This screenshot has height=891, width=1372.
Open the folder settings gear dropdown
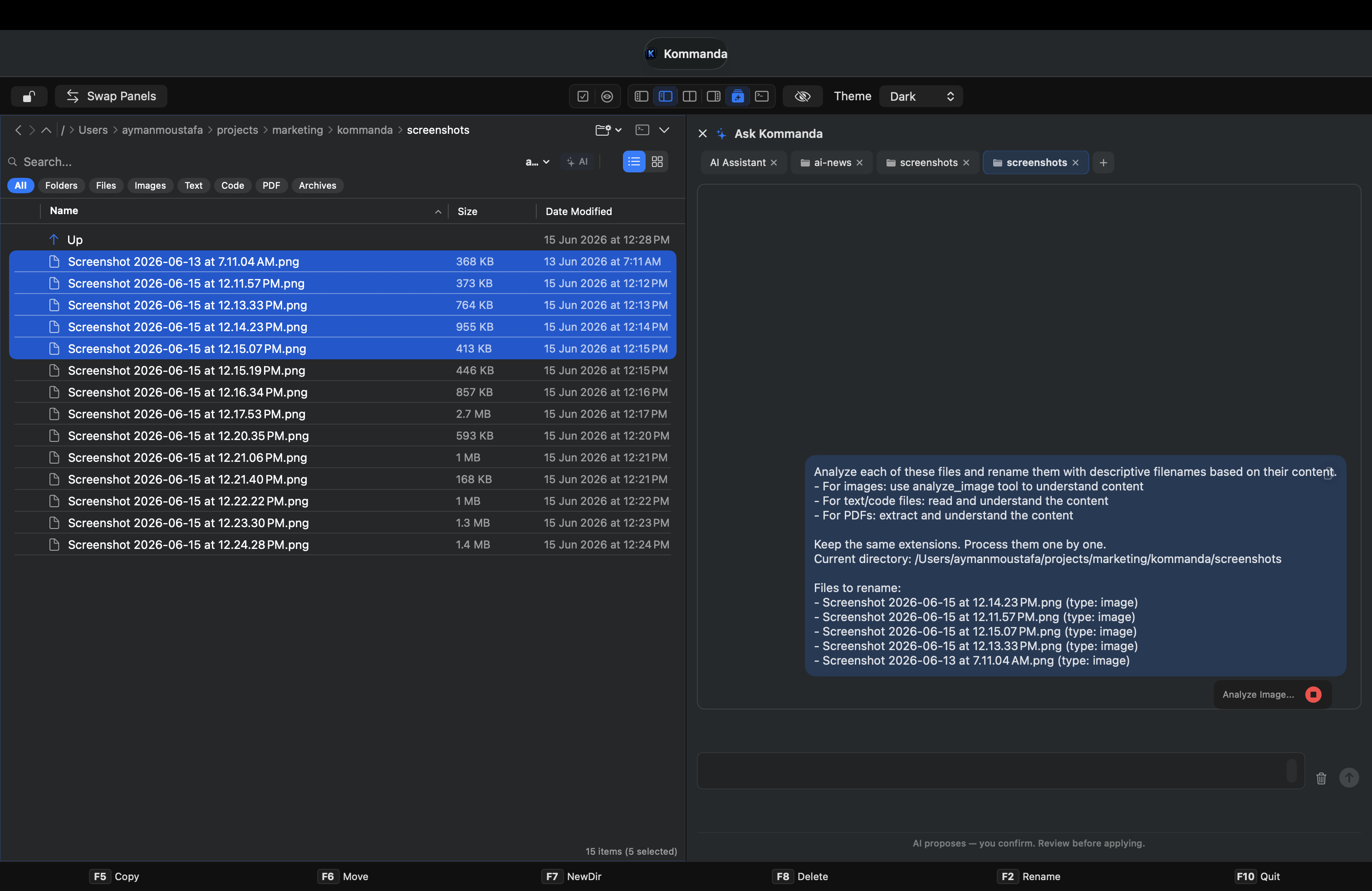click(608, 130)
